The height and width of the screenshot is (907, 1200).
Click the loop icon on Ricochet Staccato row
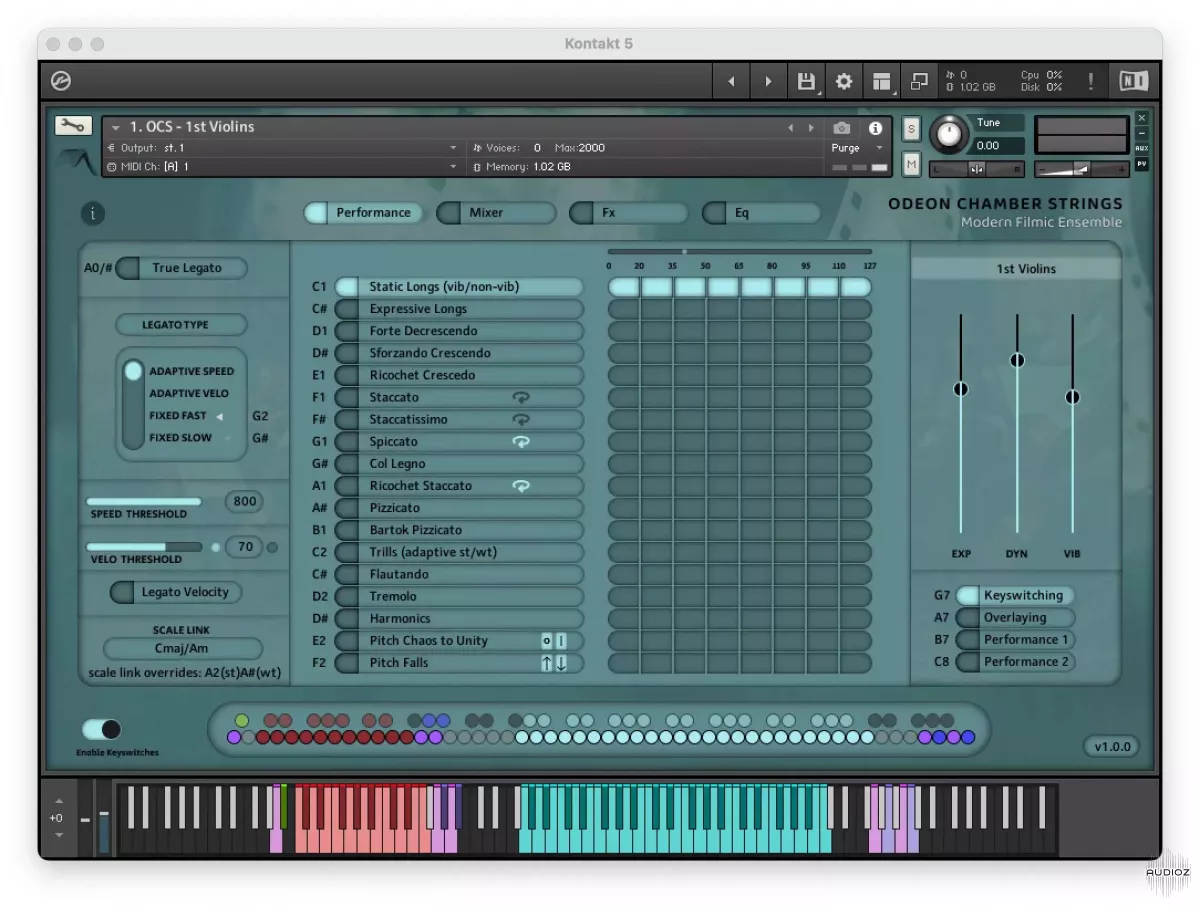[521, 486]
